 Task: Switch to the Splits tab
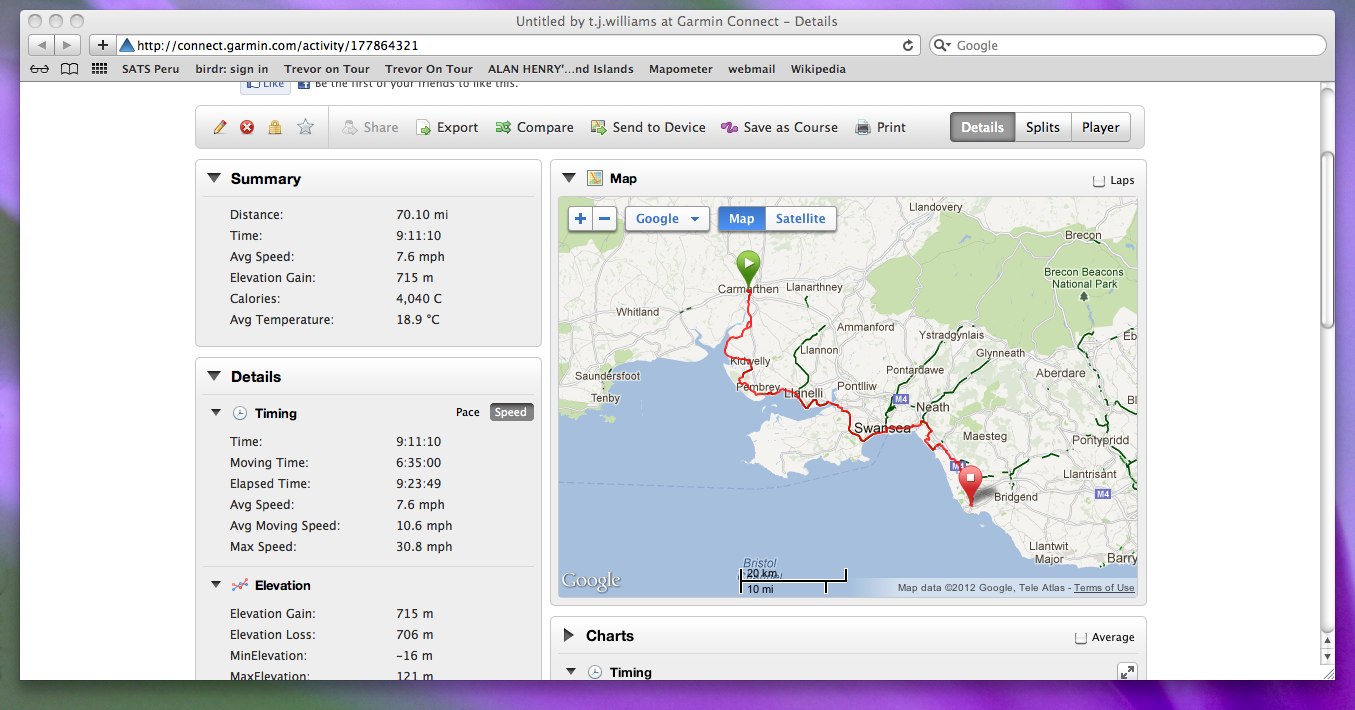coord(1042,128)
